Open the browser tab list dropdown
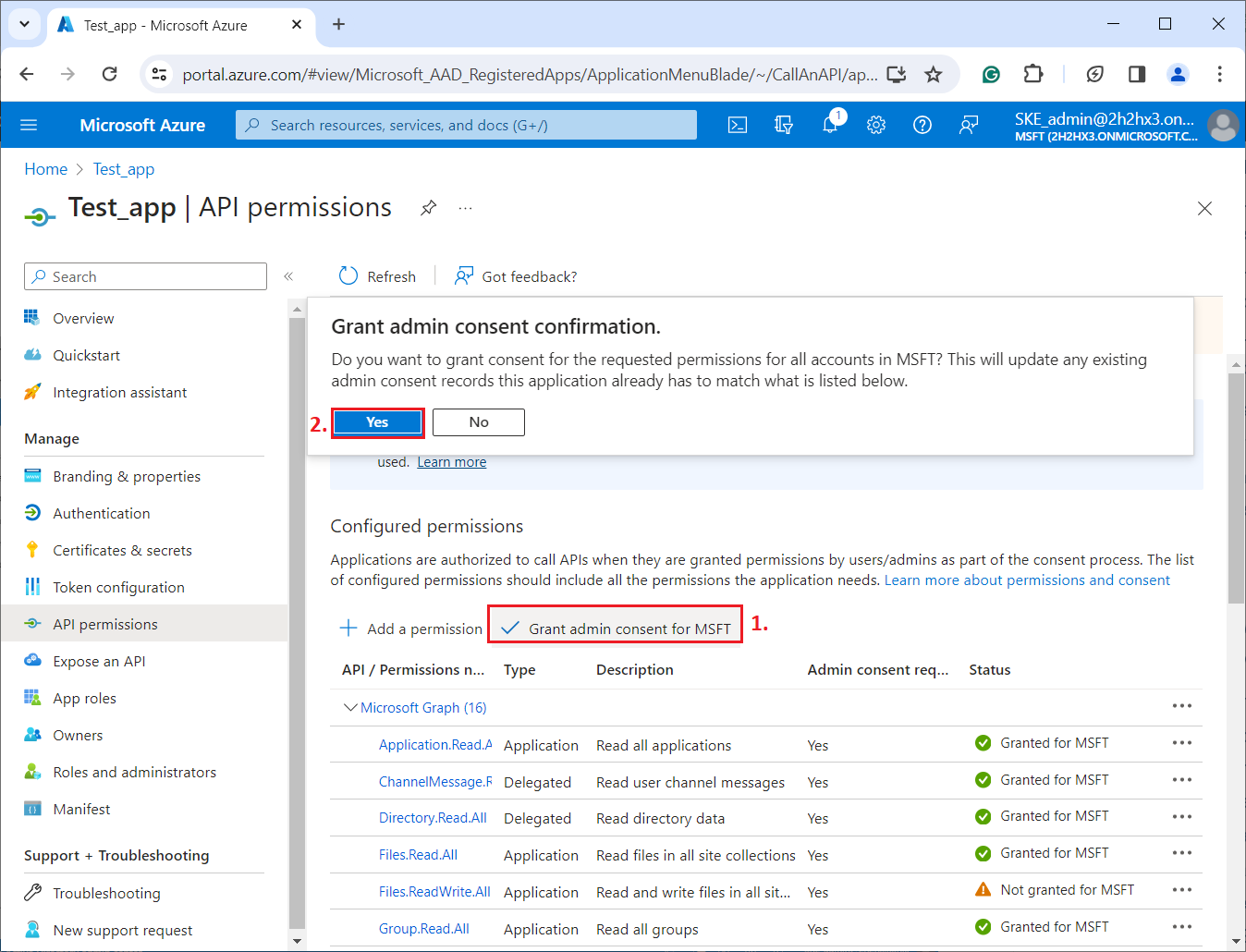This screenshot has width=1246, height=952. (25, 24)
